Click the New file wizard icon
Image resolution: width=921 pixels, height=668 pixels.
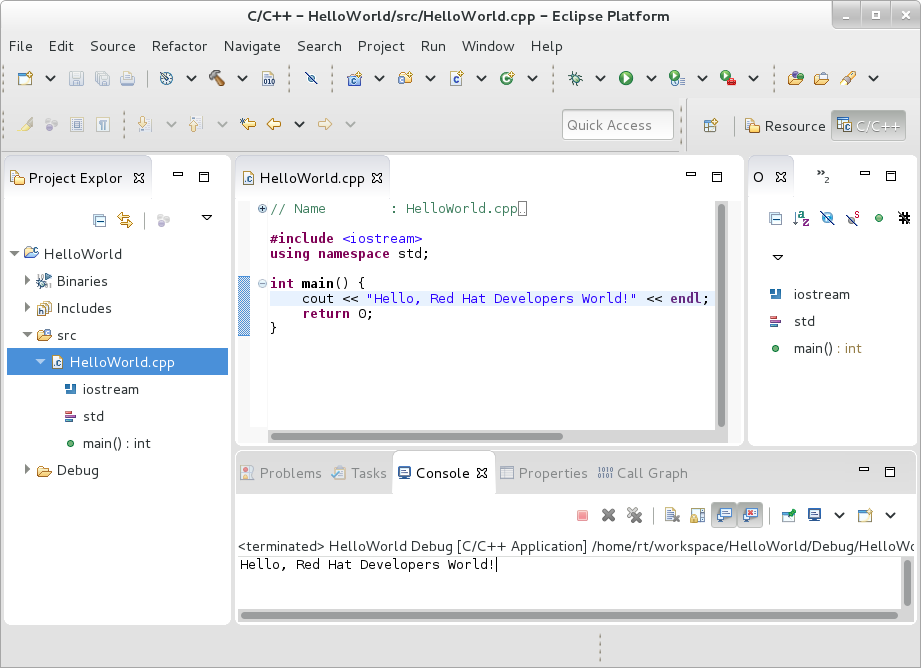click(x=25, y=78)
